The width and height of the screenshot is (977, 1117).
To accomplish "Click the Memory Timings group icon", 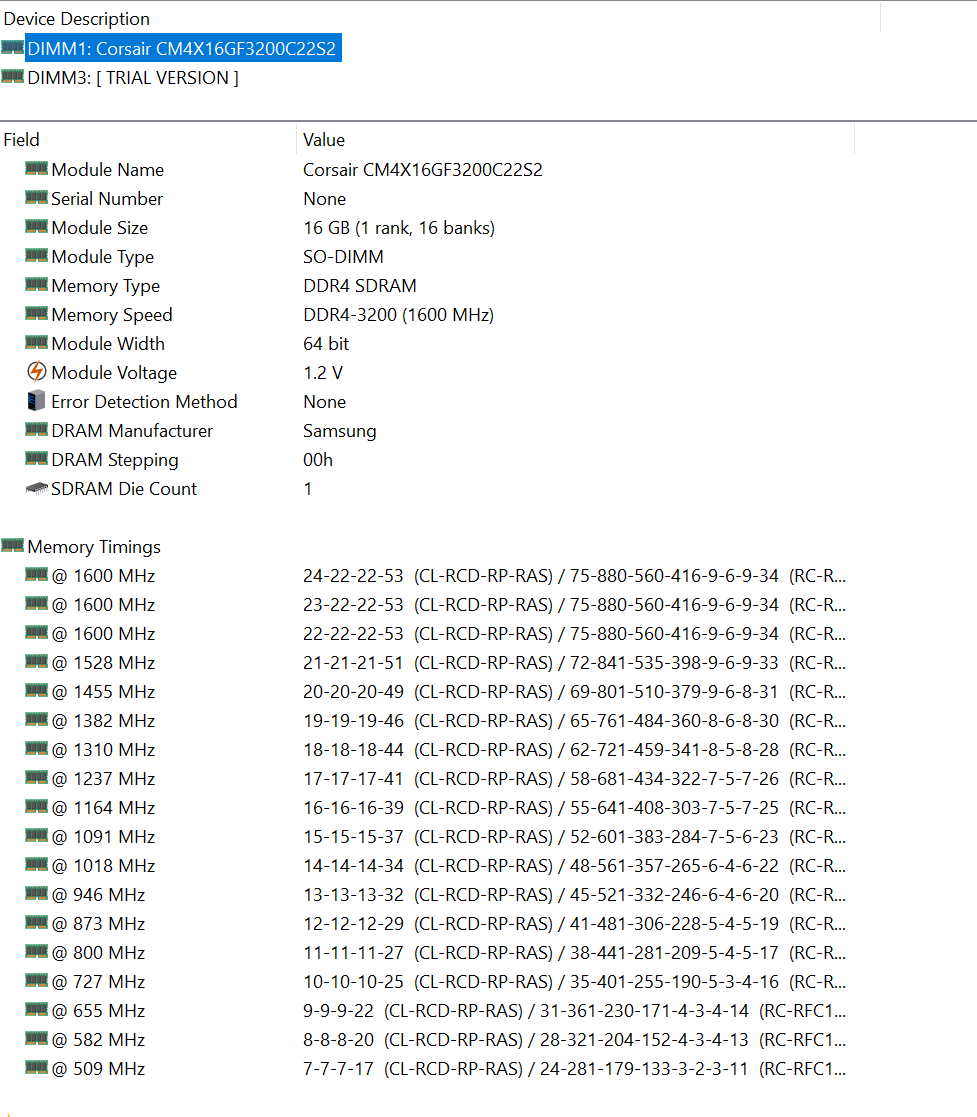I will point(12,546).
